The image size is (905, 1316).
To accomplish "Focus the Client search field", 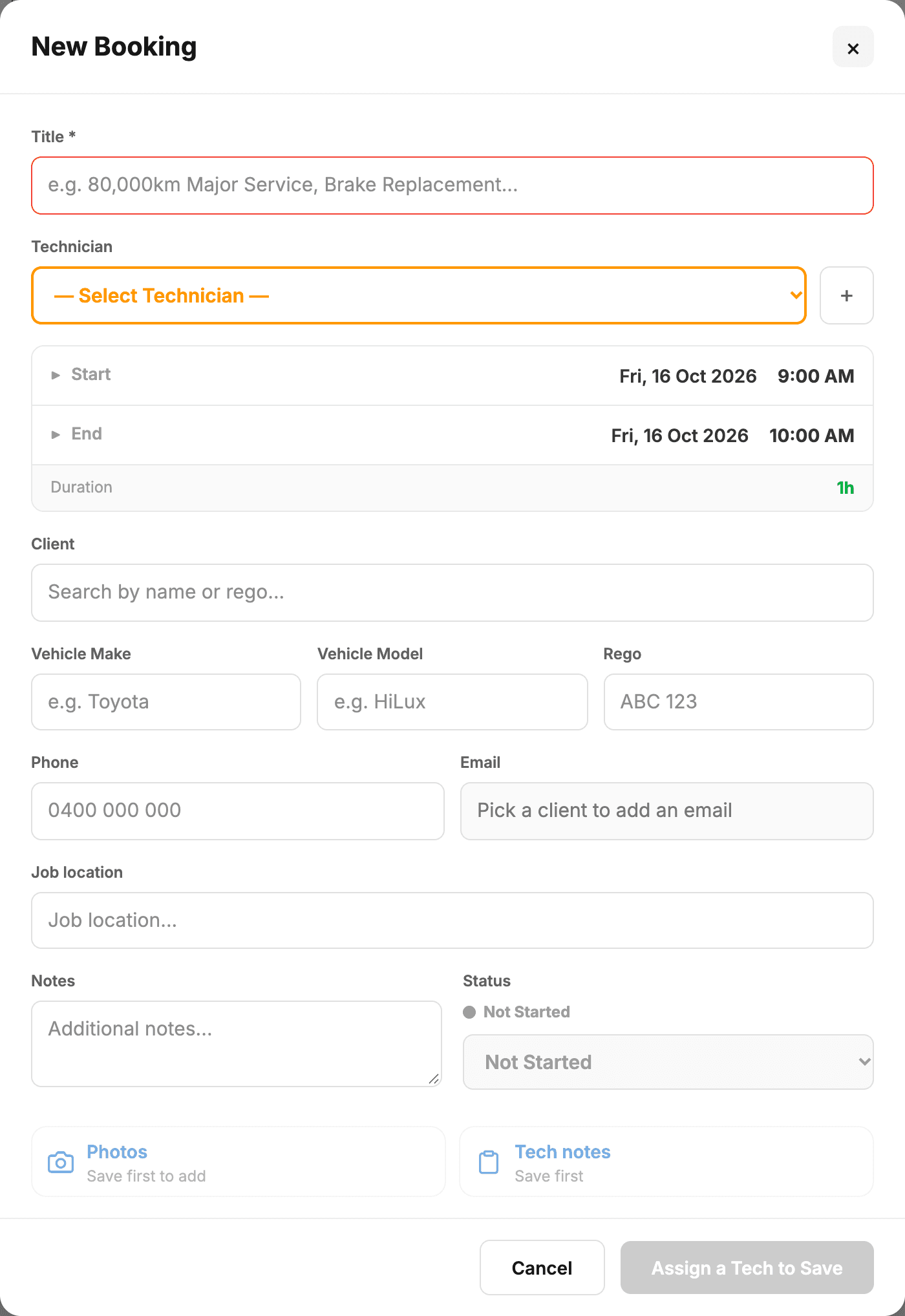I will pyautogui.click(x=452, y=593).
